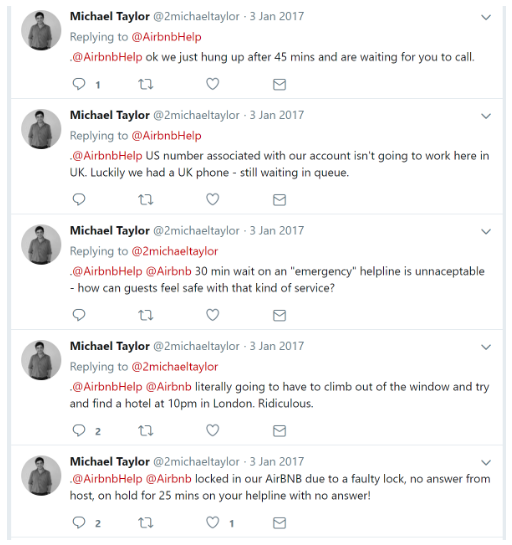Retweet the 'locked in our AirBNB' tweet
The width and height of the screenshot is (512, 545).
[145, 523]
